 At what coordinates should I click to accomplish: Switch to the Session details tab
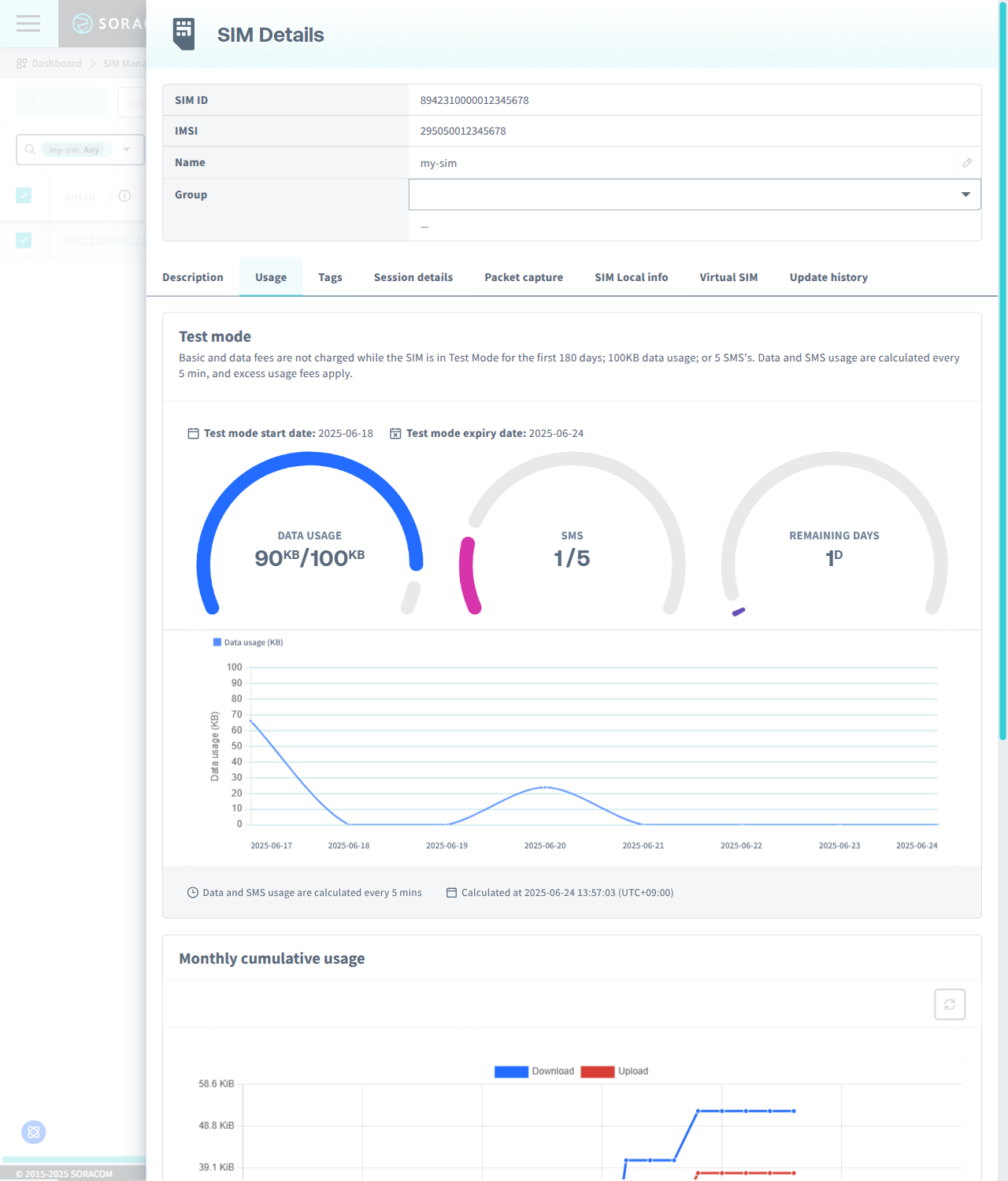413,277
